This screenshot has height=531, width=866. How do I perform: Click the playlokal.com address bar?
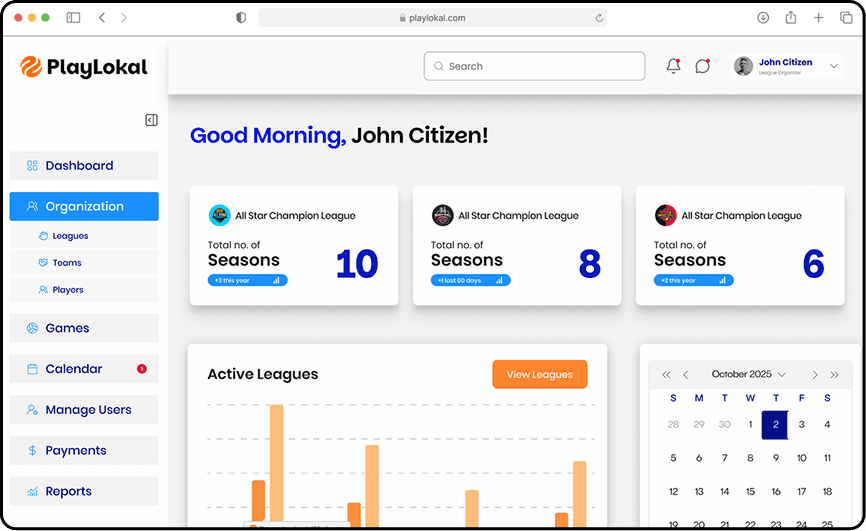pyautogui.click(x=432, y=18)
